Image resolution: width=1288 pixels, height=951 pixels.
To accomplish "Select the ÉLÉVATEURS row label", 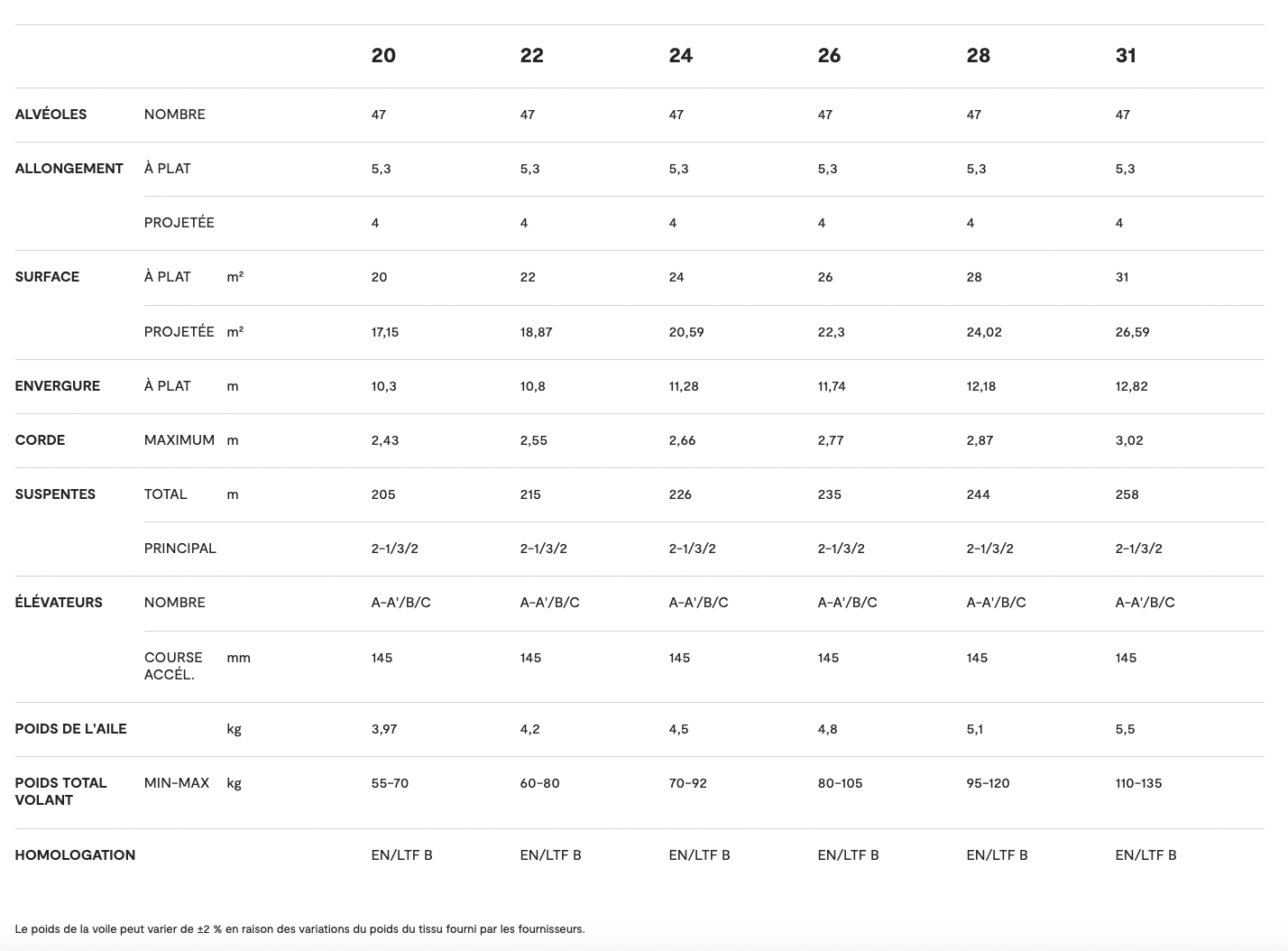I will coord(60,603).
